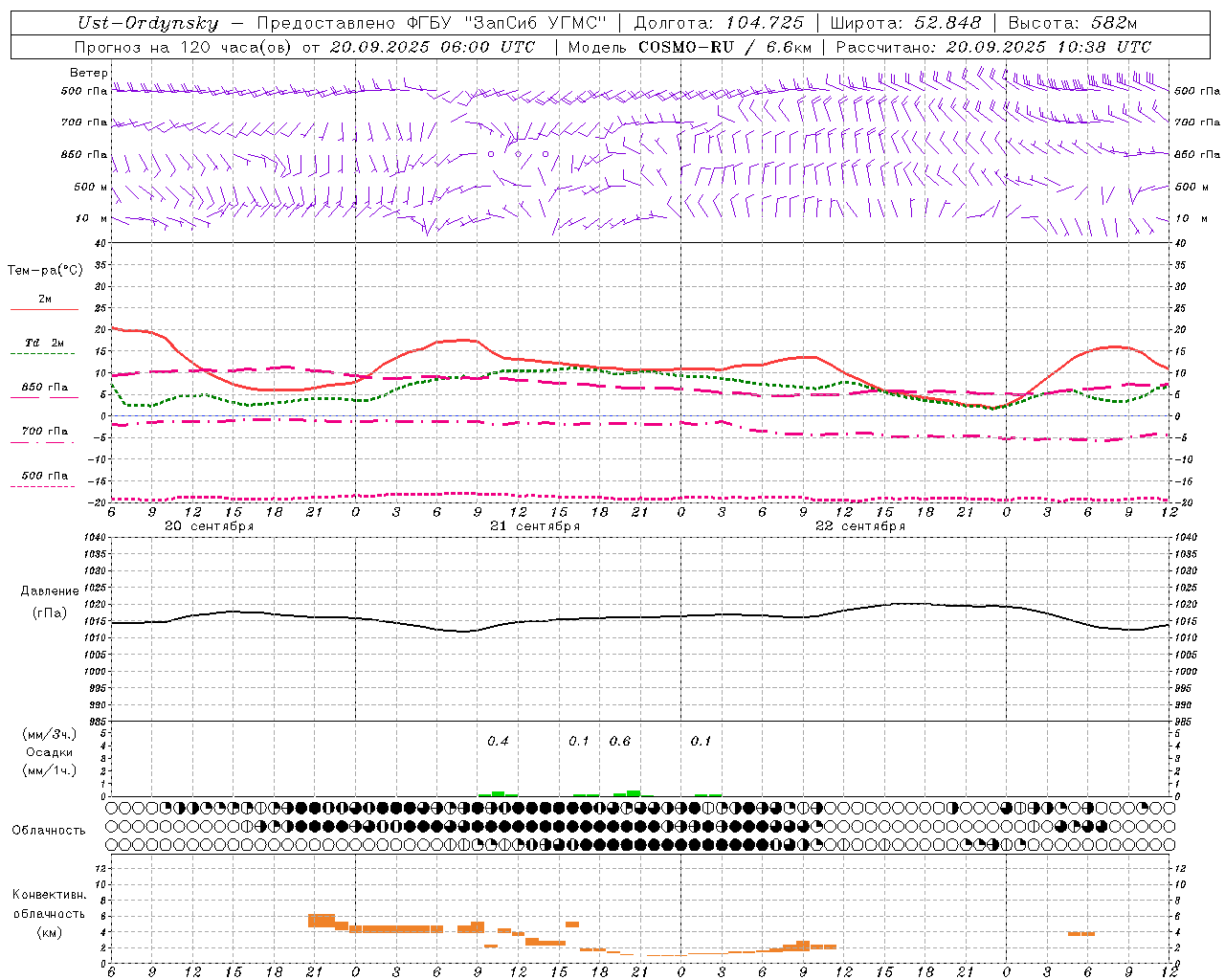1225x980 pixels.
Task: Click the Облачность cloud cover label
Action: point(49,830)
